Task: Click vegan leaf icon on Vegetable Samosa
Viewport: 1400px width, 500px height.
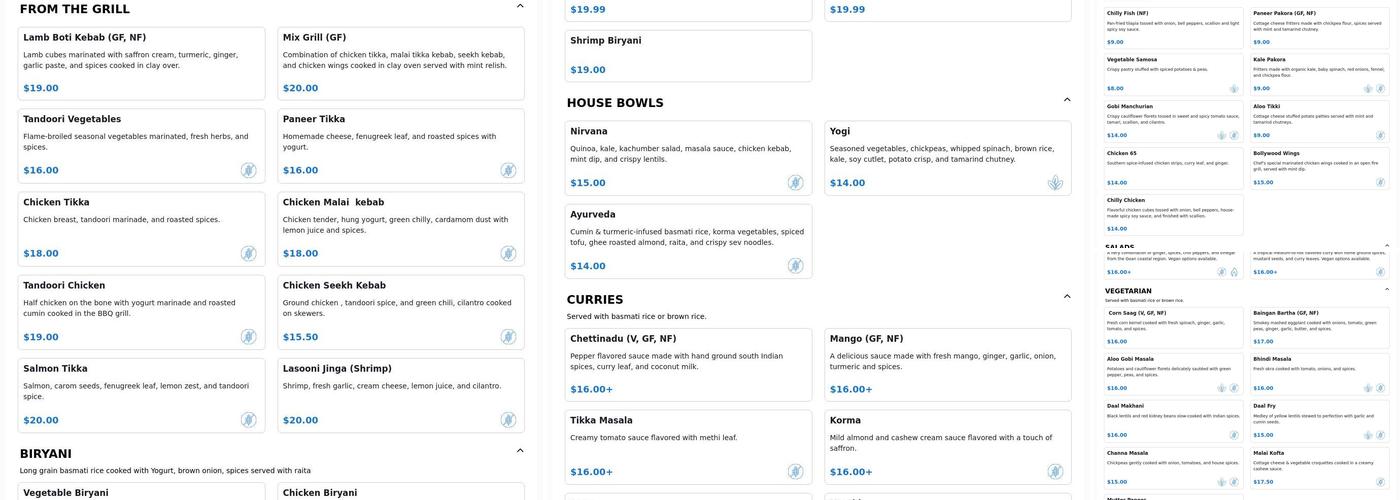Action: pos(1233,88)
